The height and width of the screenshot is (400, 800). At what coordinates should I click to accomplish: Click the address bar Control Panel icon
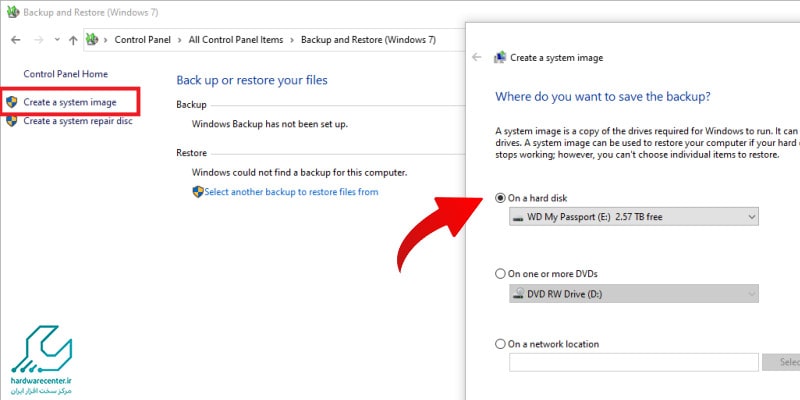[92, 39]
